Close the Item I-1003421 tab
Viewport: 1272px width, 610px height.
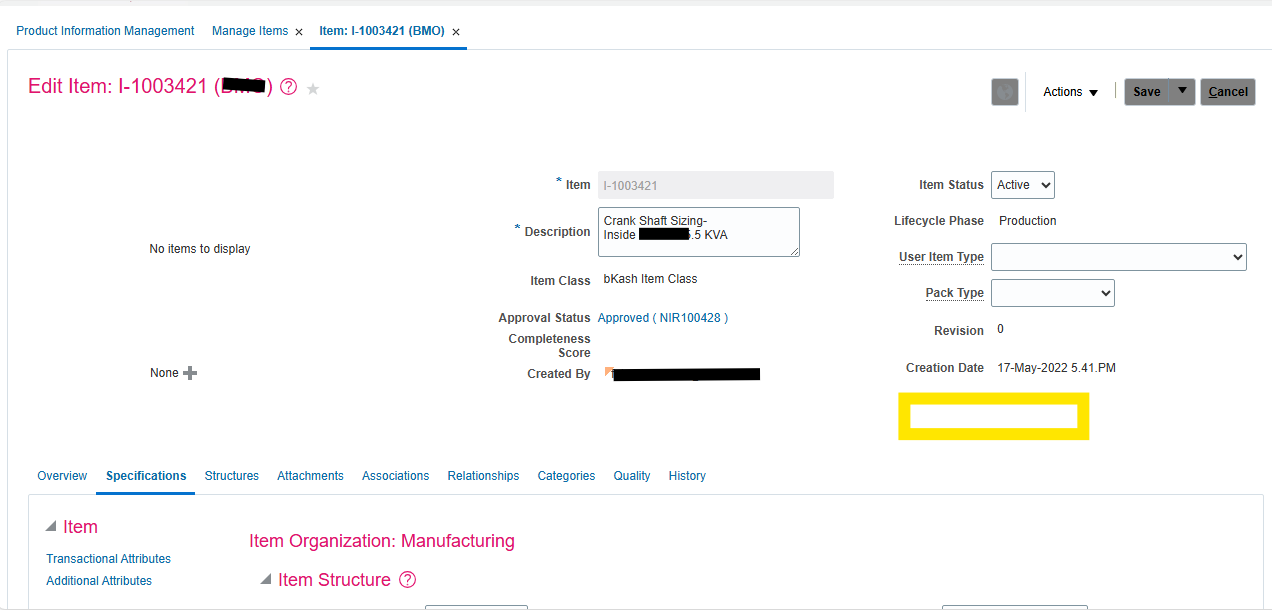click(x=456, y=32)
